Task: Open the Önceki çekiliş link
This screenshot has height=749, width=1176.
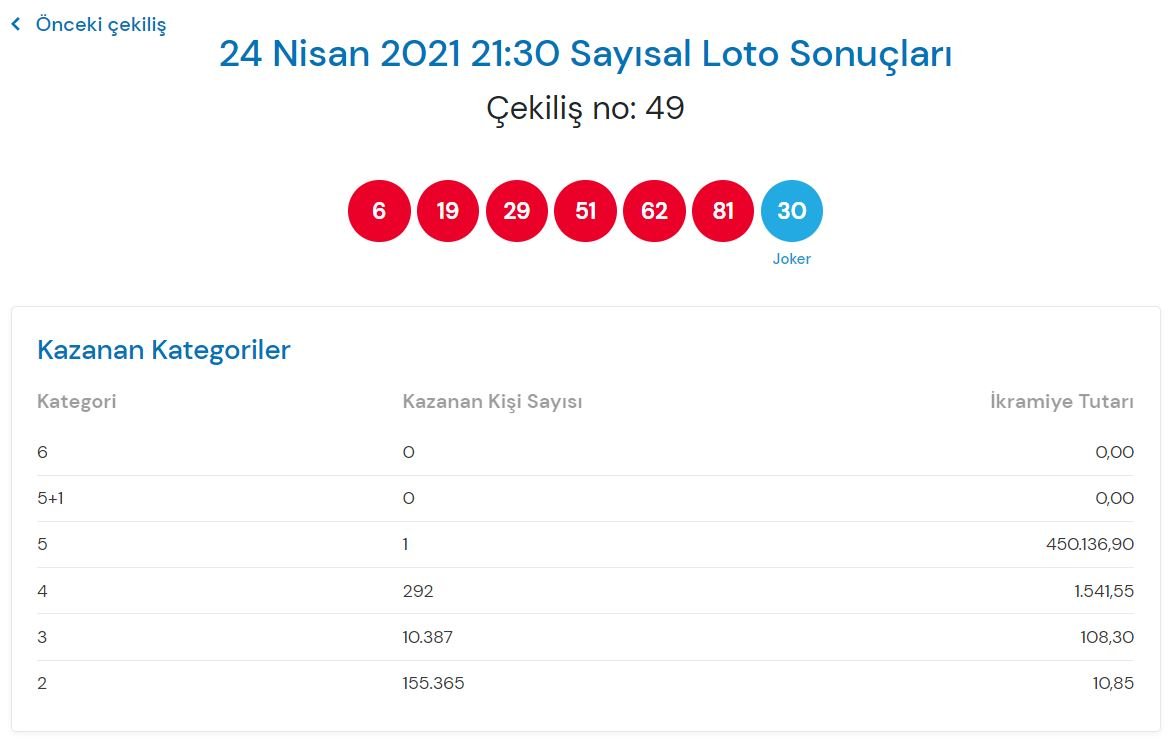Action: [100, 24]
